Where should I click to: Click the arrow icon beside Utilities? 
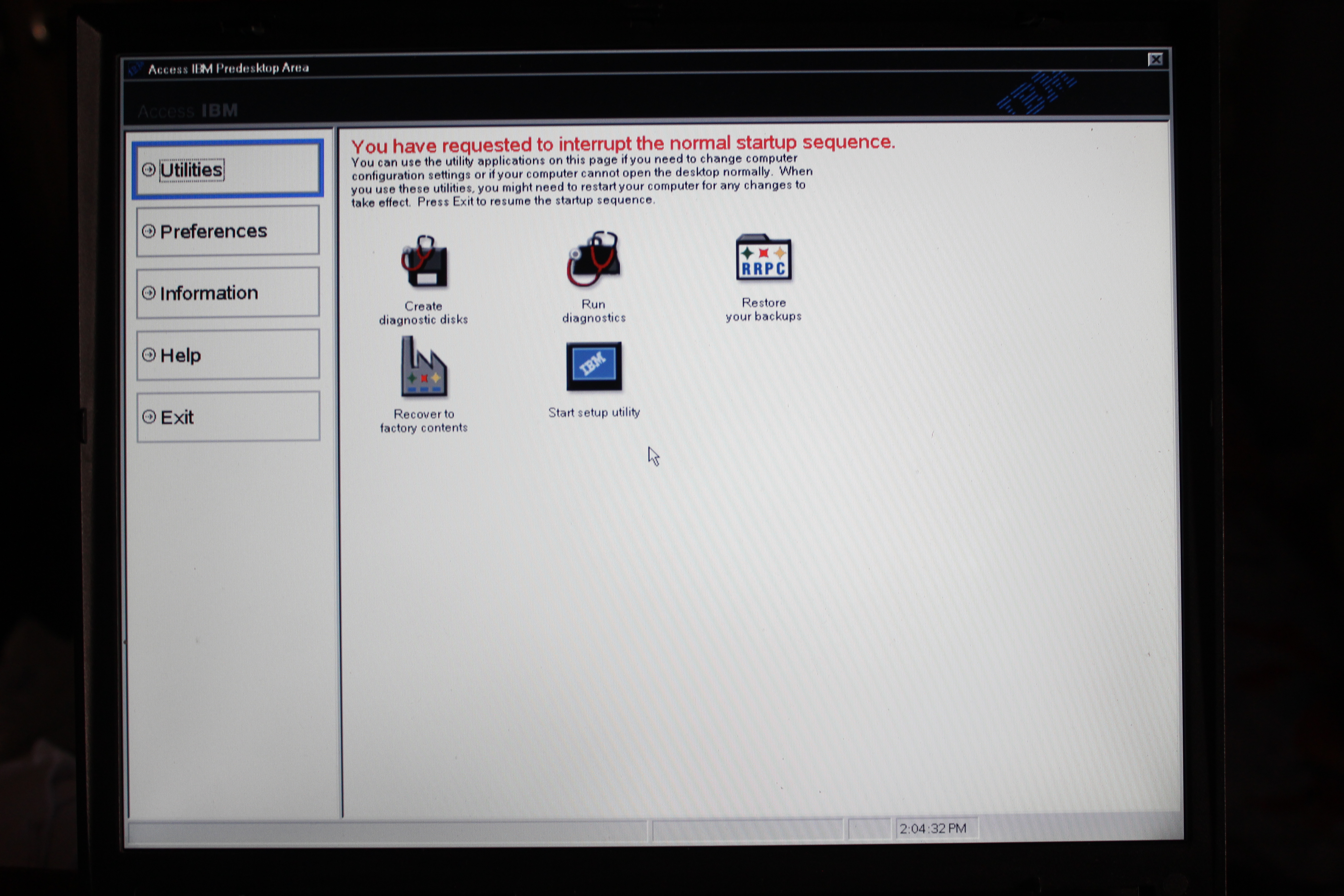(x=149, y=170)
